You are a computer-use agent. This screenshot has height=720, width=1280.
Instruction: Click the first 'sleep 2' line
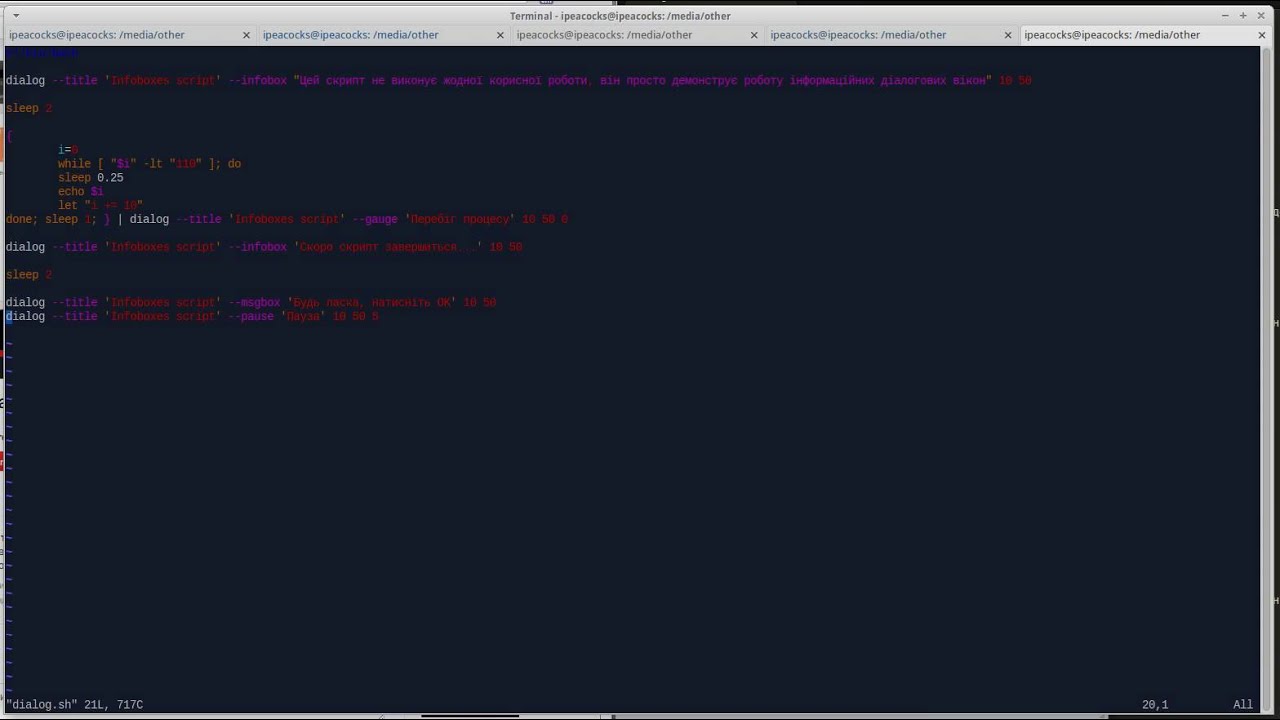pos(29,108)
